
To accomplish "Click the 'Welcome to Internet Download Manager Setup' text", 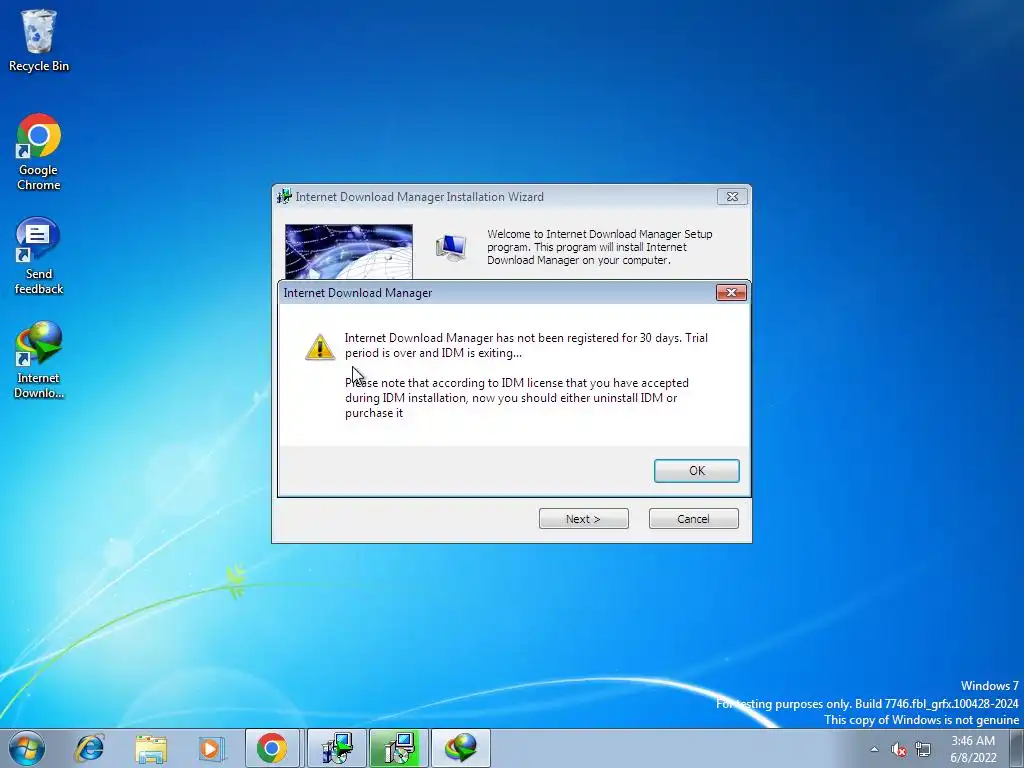I will tap(600, 247).
